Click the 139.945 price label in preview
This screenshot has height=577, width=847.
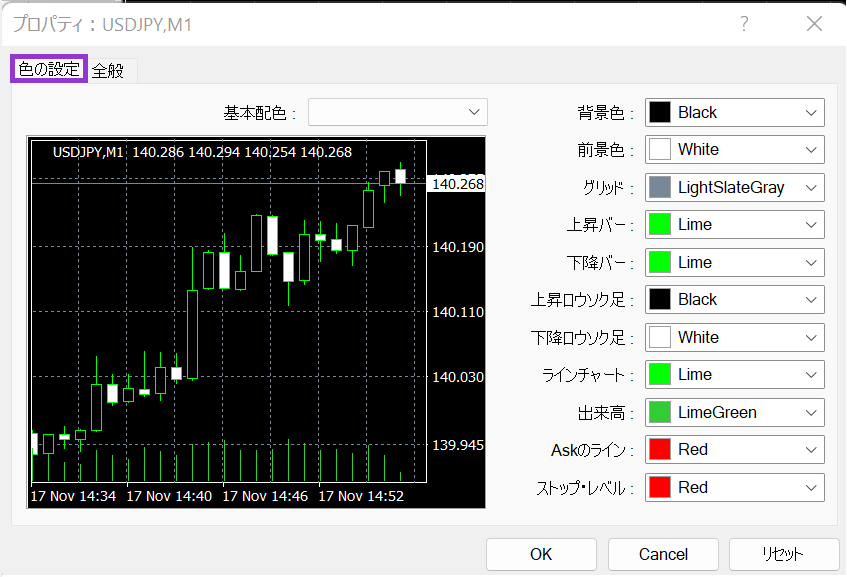(458, 445)
